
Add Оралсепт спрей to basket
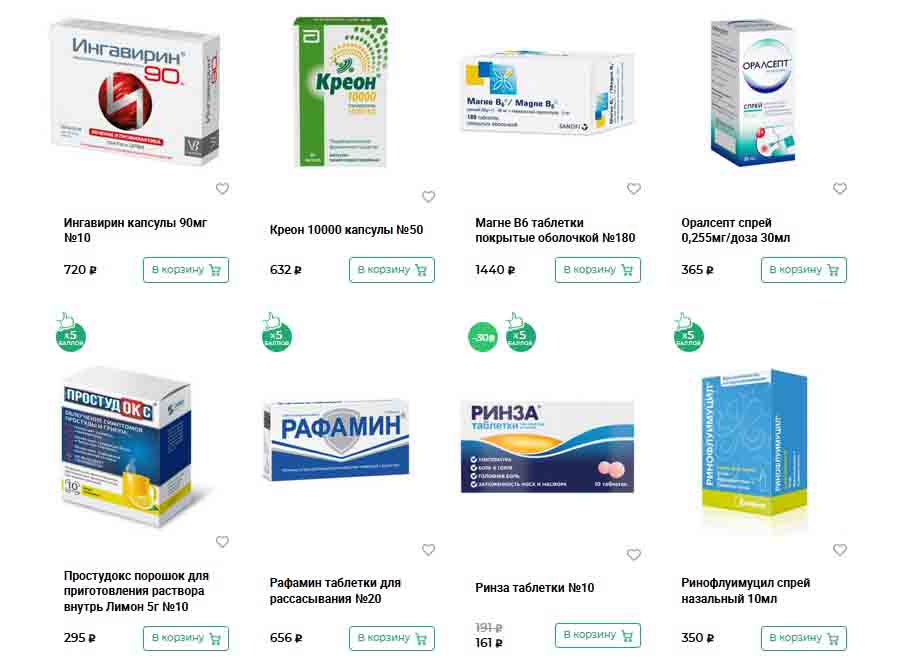(803, 270)
